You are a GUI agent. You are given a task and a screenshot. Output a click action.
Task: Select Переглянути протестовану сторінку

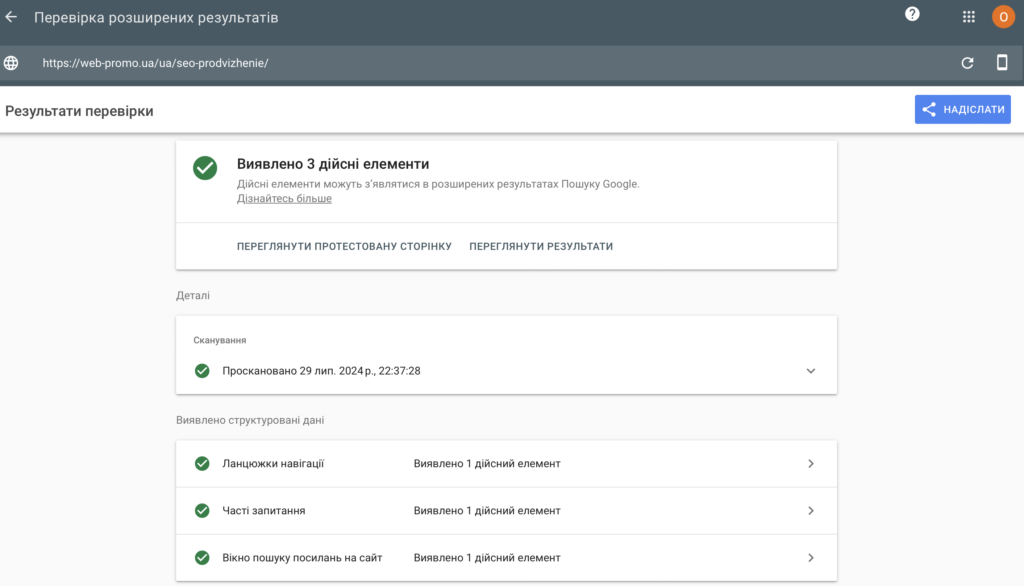344,246
